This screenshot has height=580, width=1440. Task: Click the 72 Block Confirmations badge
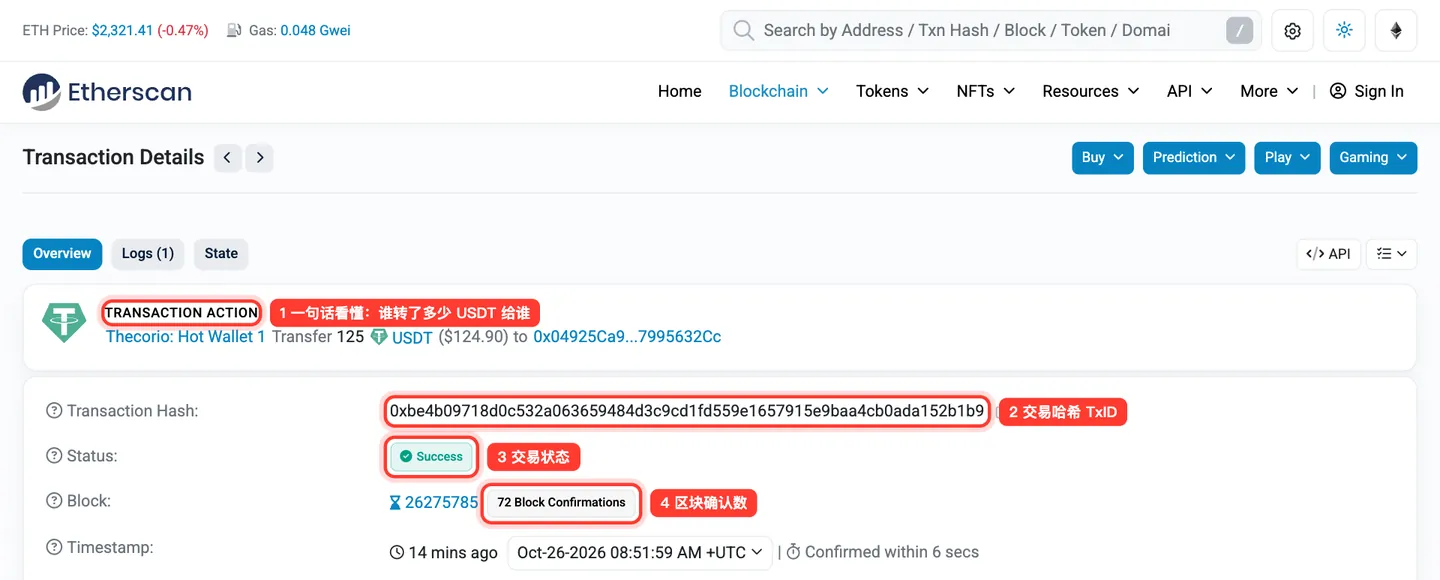click(562, 503)
